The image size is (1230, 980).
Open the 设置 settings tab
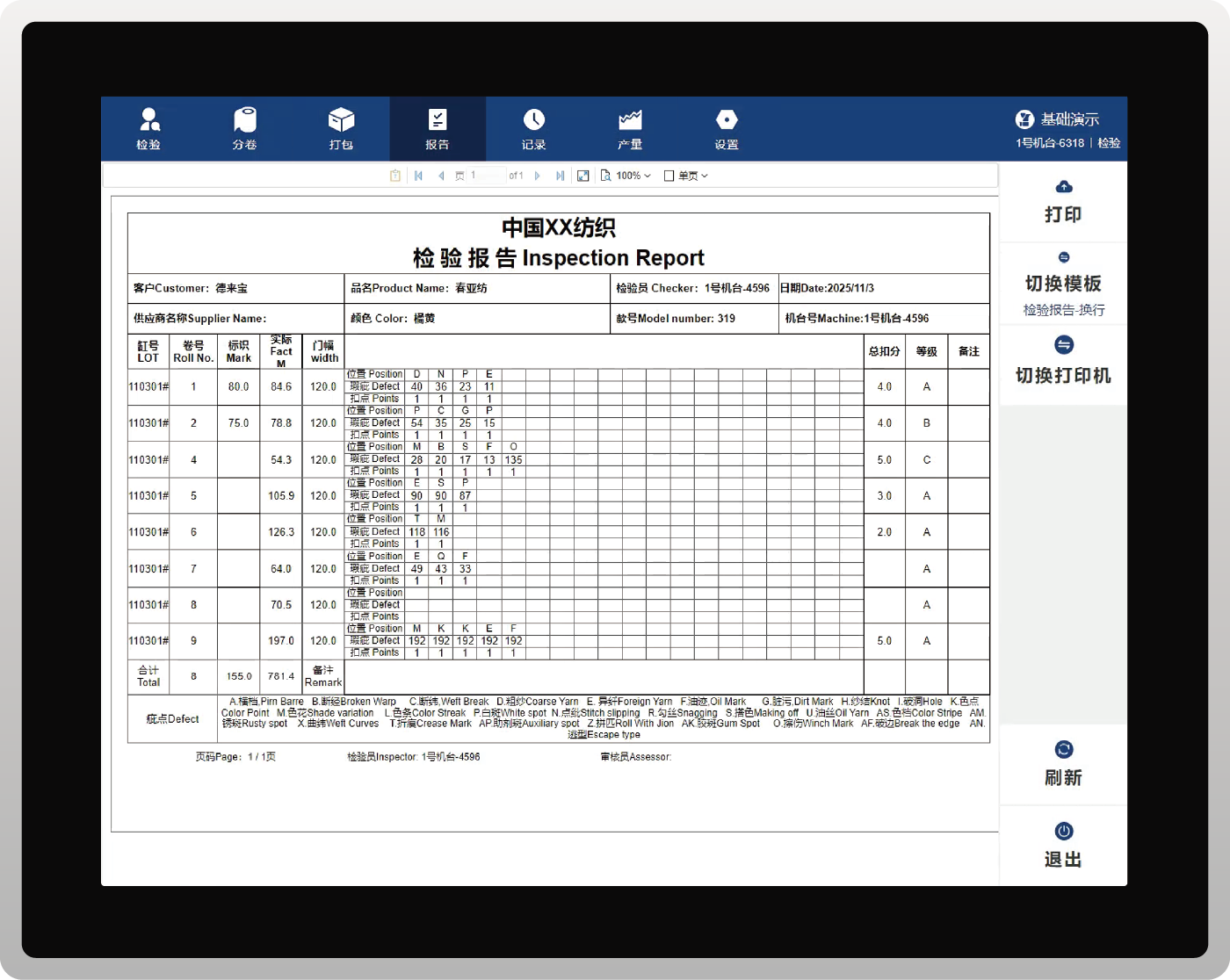coord(727,128)
